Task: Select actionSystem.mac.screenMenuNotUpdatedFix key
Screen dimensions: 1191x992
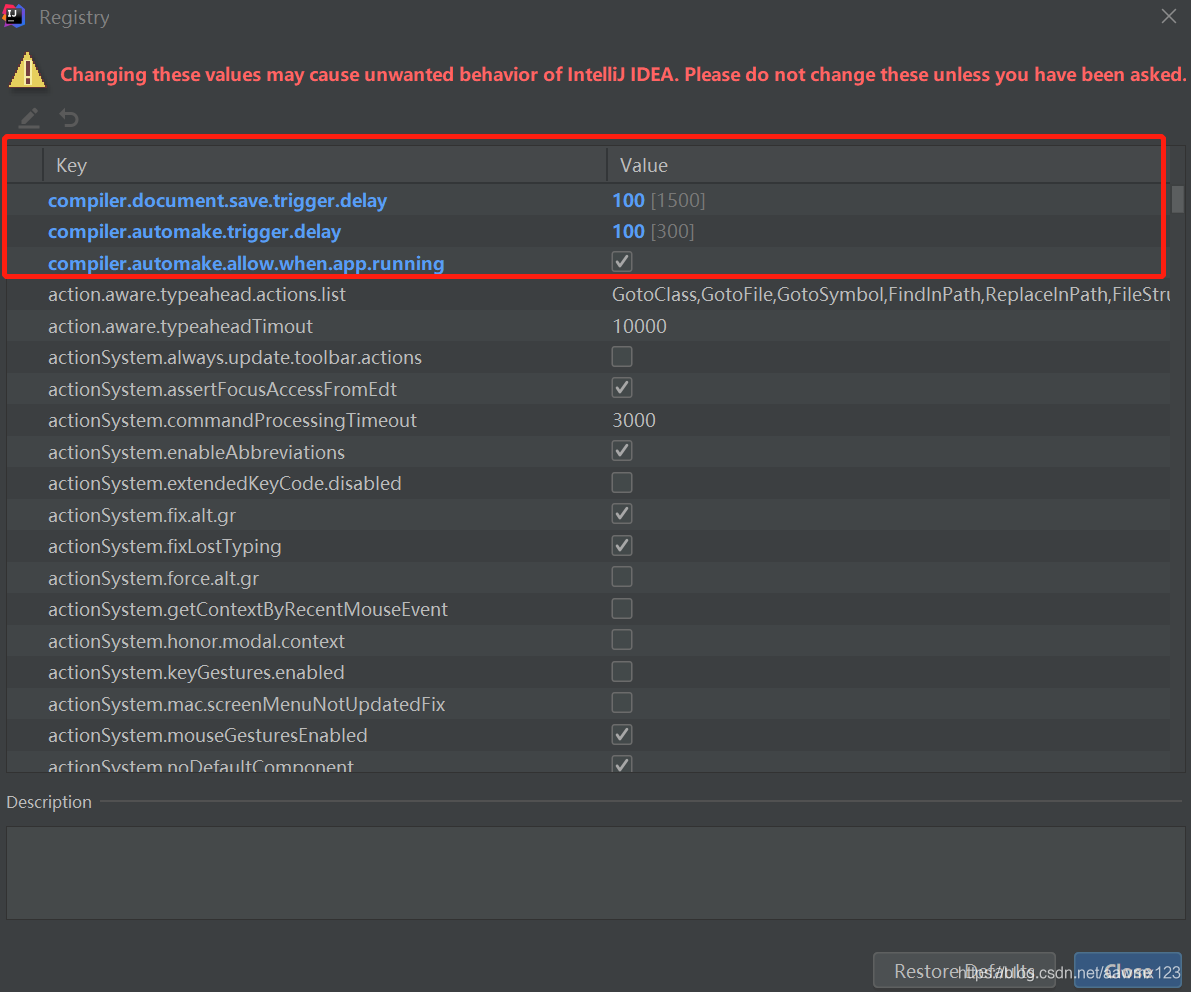Action: pyautogui.click(x=246, y=705)
